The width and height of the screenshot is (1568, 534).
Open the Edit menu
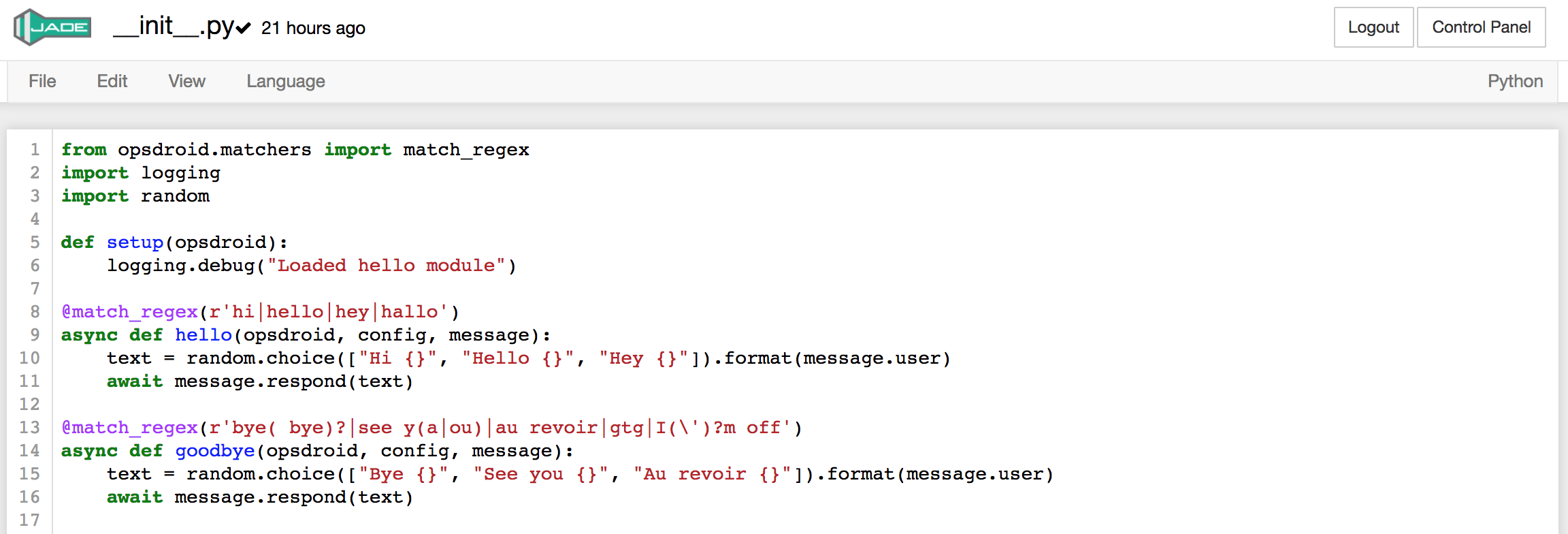[x=112, y=81]
